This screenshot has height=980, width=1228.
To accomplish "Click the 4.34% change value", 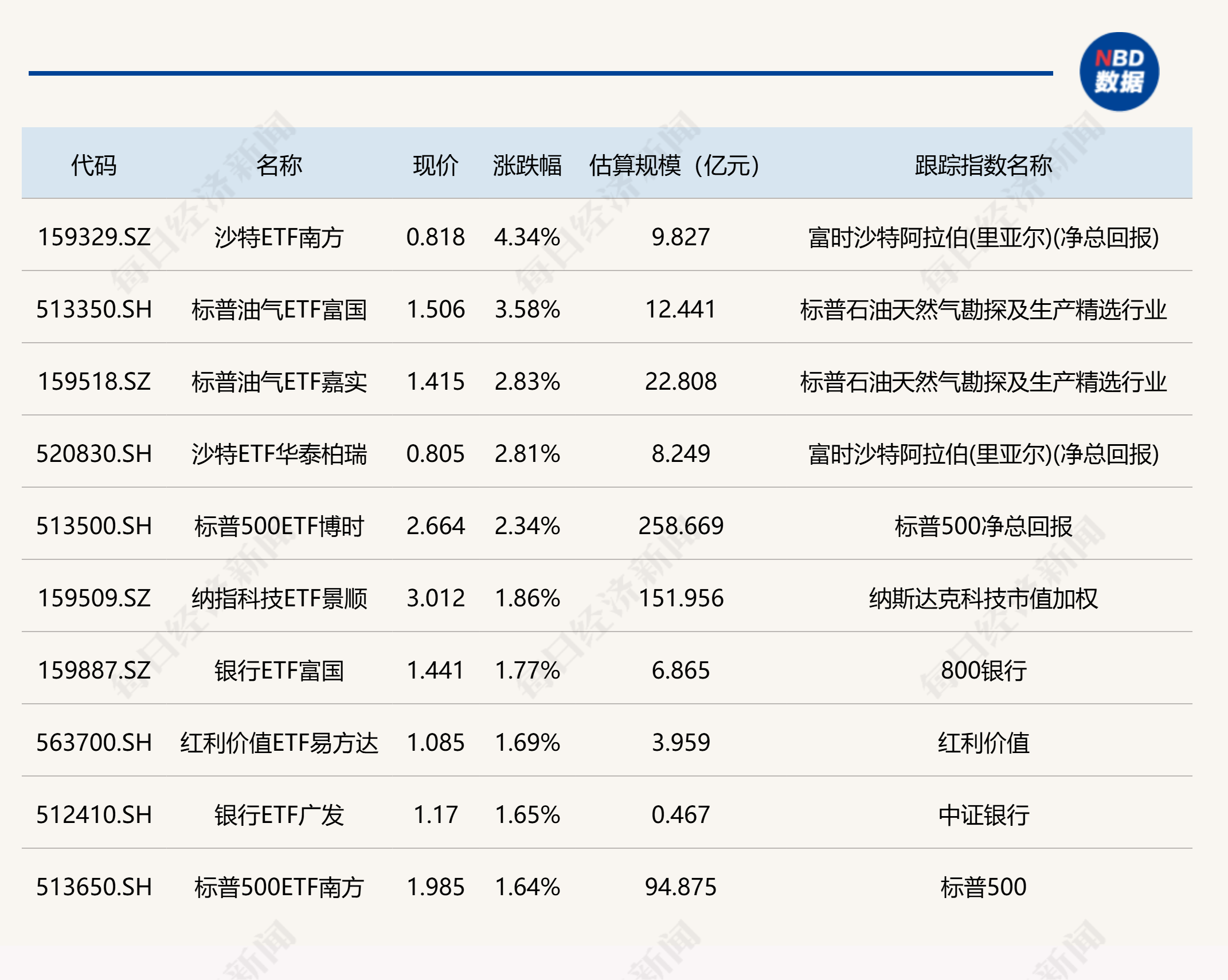I will coord(527,237).
